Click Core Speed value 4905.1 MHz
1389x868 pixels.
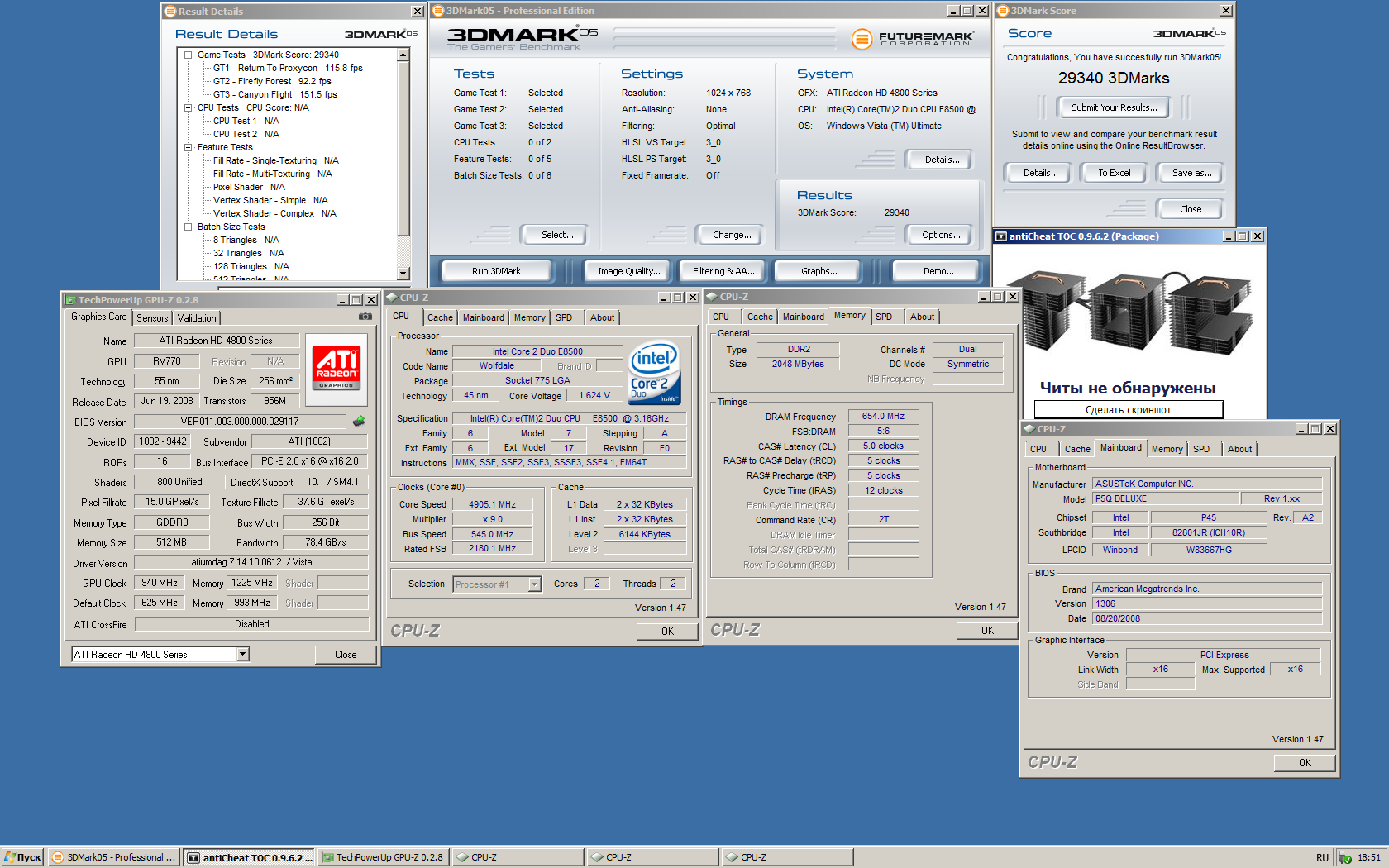click(492, 505)
